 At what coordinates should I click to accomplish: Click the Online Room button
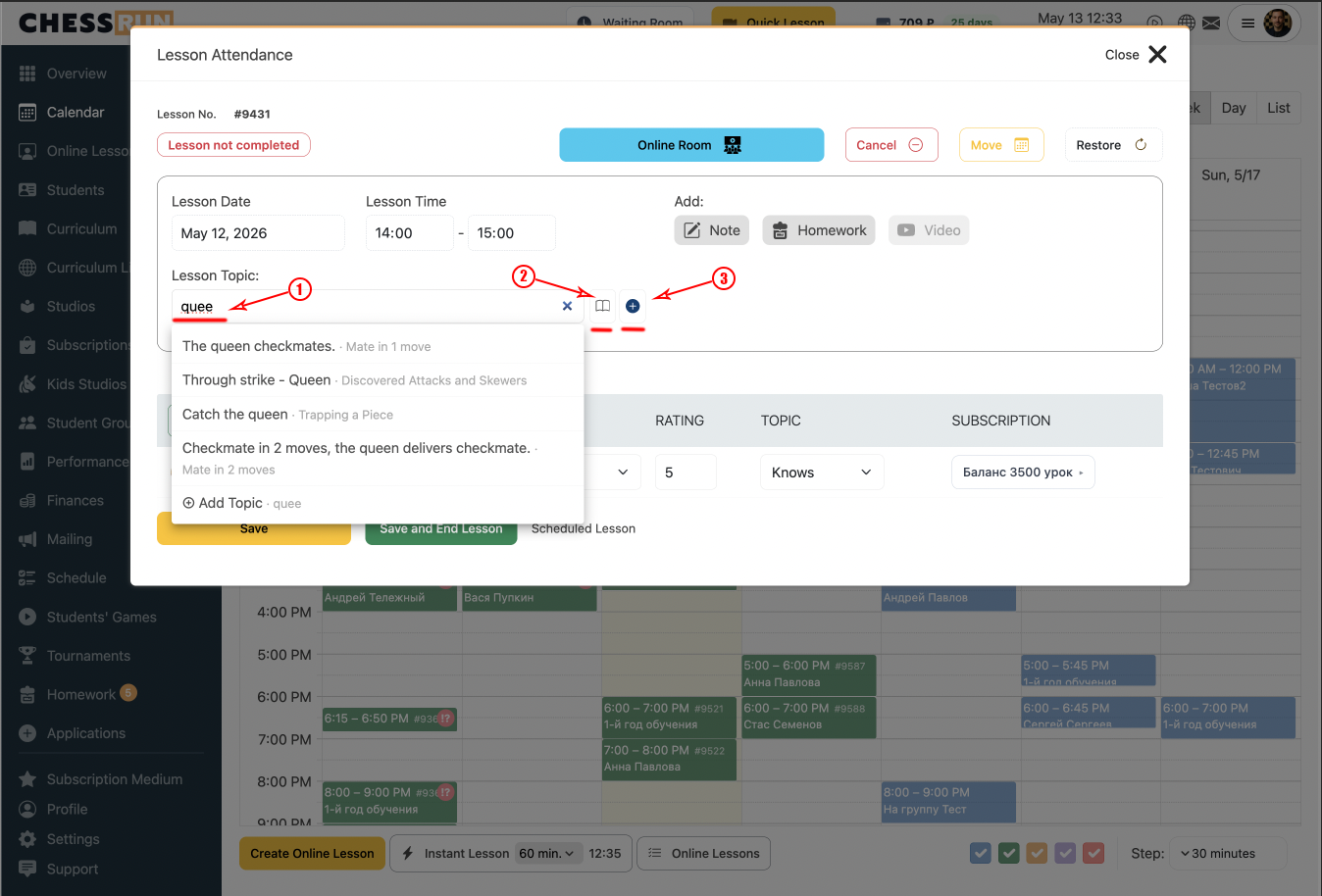[691, 145]
